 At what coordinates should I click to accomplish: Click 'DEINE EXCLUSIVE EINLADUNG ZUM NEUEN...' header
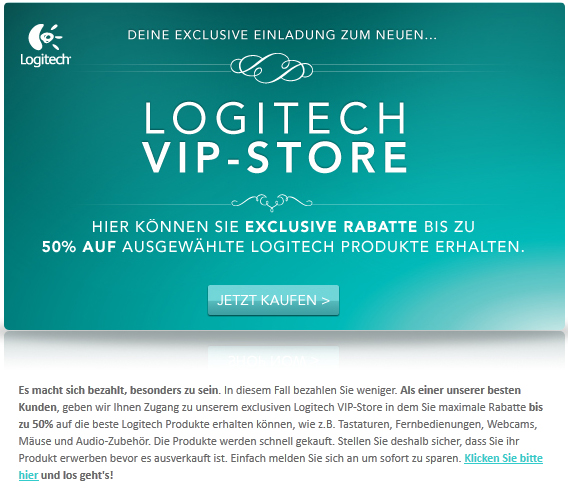point(282,35)
